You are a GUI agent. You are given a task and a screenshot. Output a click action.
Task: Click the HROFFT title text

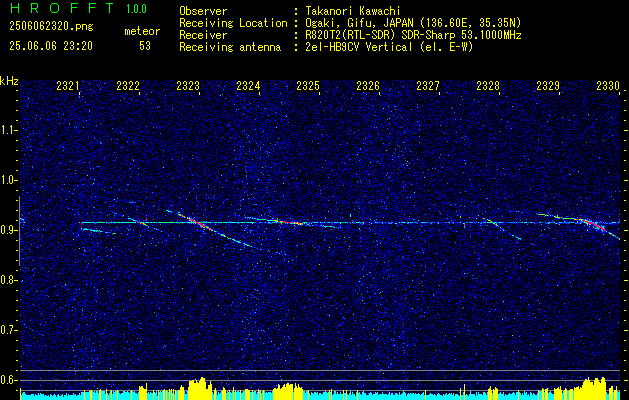point(62,8)
